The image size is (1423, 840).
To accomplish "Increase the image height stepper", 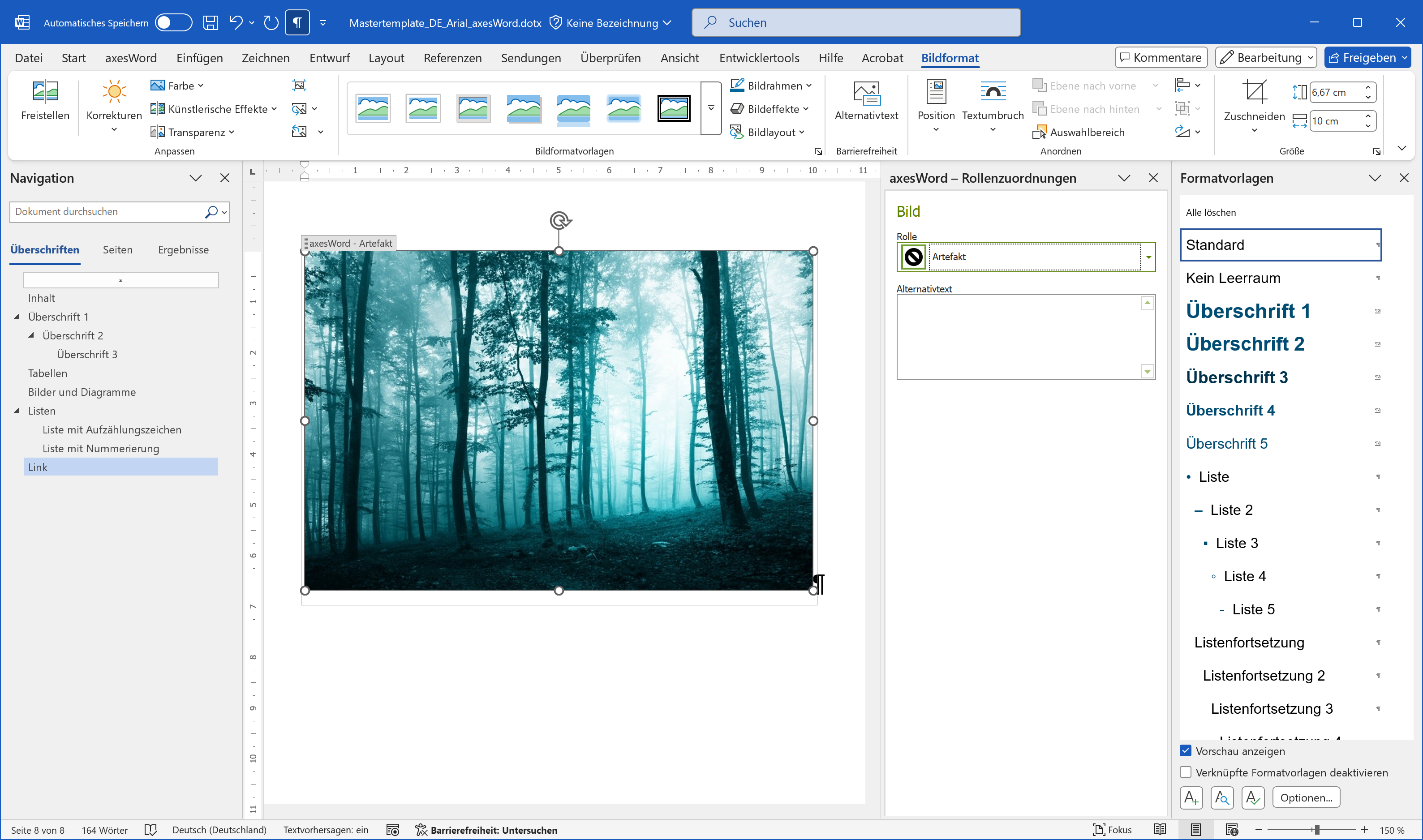I will point(1368,87).
